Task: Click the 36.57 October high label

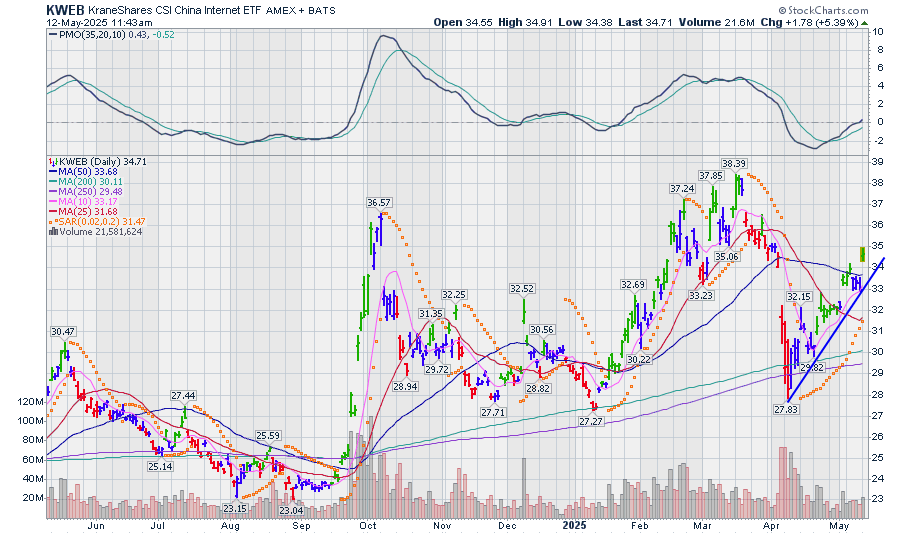Action: coord(379,202)
